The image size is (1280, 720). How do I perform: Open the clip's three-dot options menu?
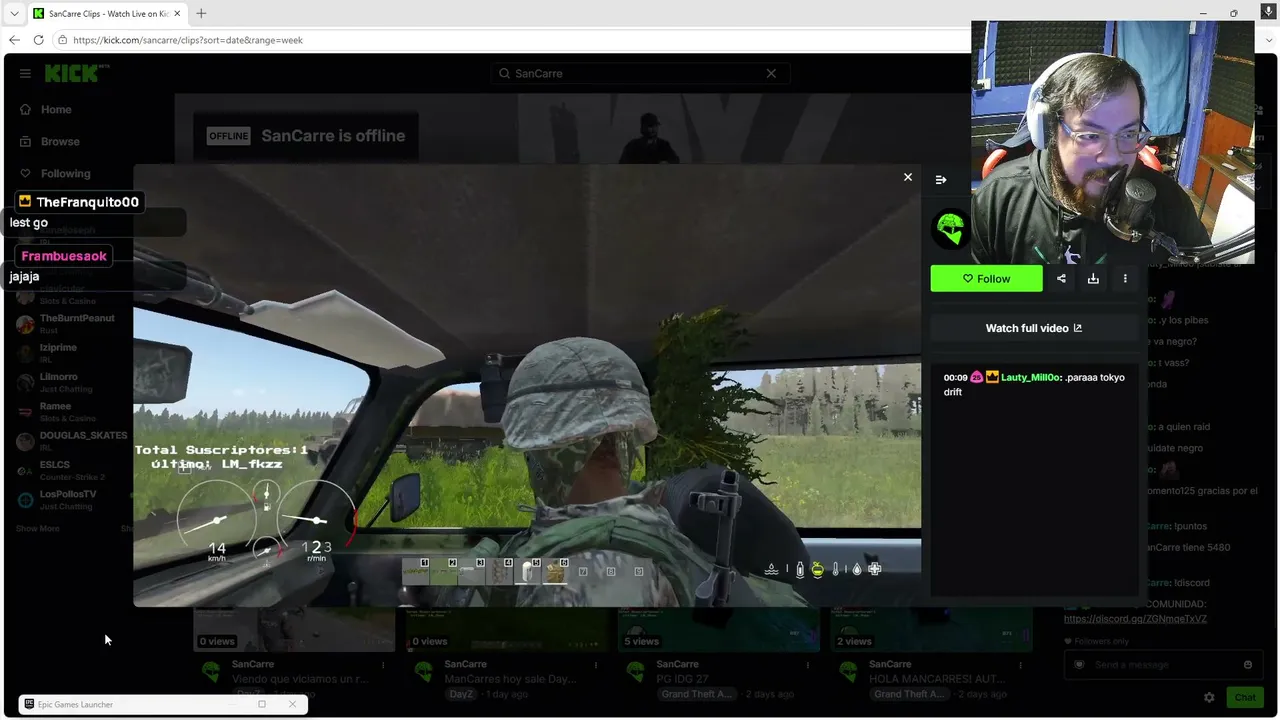coord(1125,279)
